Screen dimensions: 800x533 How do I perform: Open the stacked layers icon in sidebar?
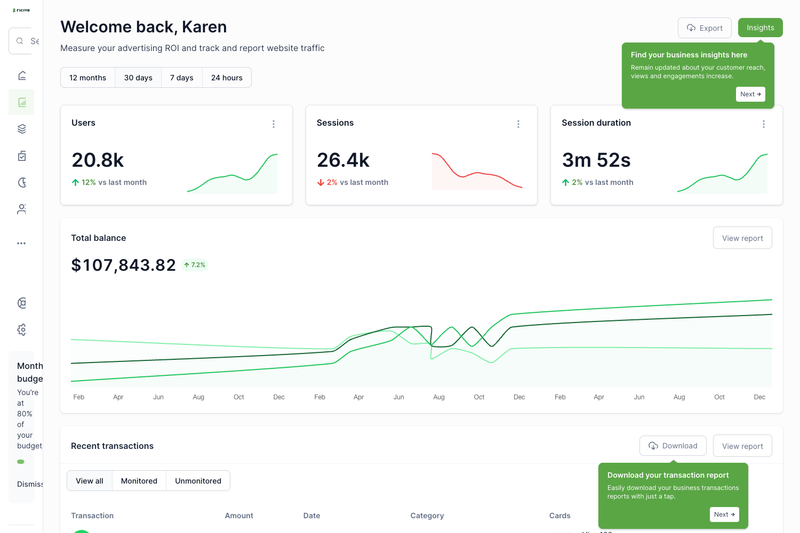(x=21, y=129)
